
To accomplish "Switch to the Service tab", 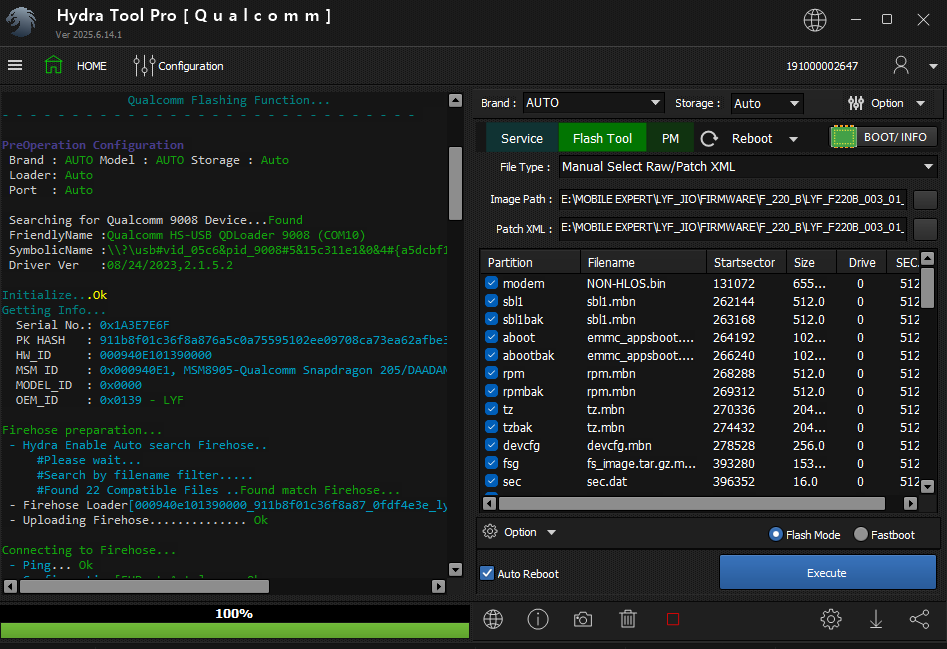I will click(x=522, y=138).
